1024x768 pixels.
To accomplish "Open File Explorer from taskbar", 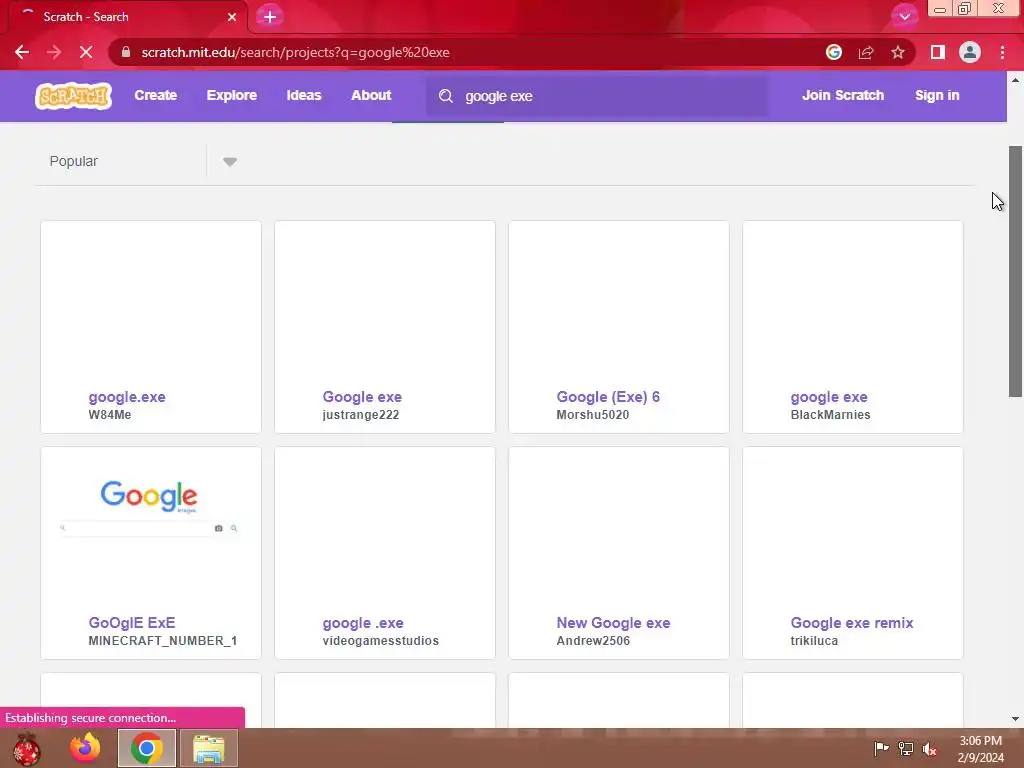I will coord(208,748).
